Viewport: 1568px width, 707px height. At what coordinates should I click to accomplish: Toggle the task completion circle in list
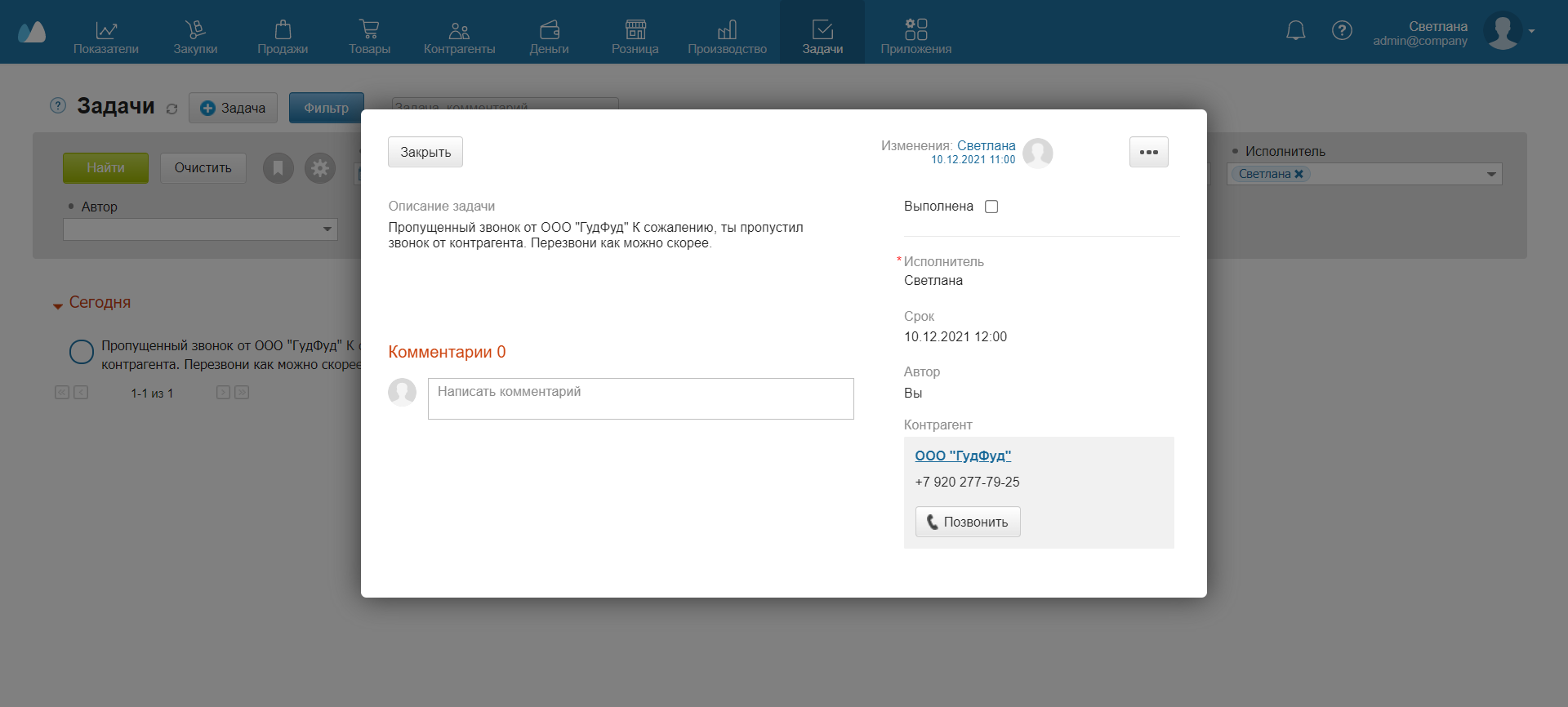pos(82,352)
